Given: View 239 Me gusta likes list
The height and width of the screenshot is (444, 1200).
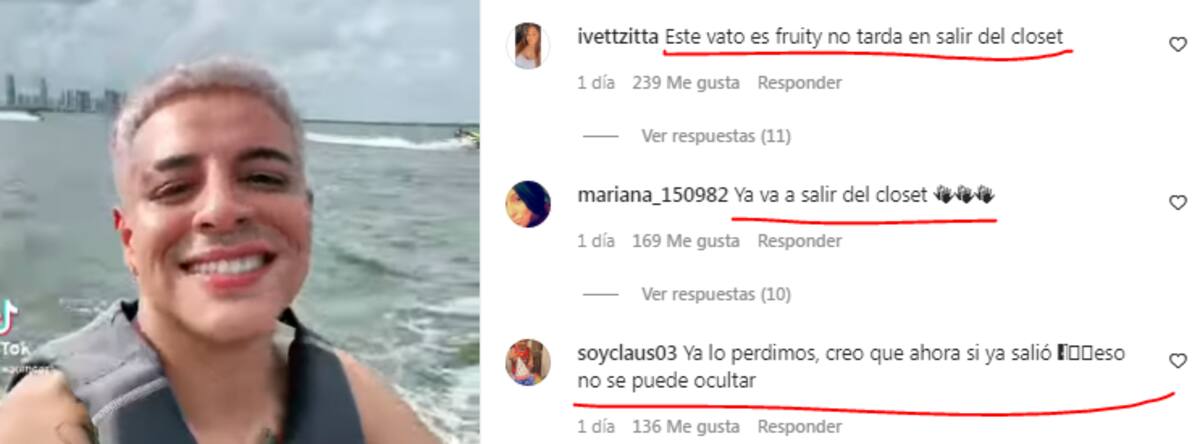Looking at the screenshot, I should (686, 83).
